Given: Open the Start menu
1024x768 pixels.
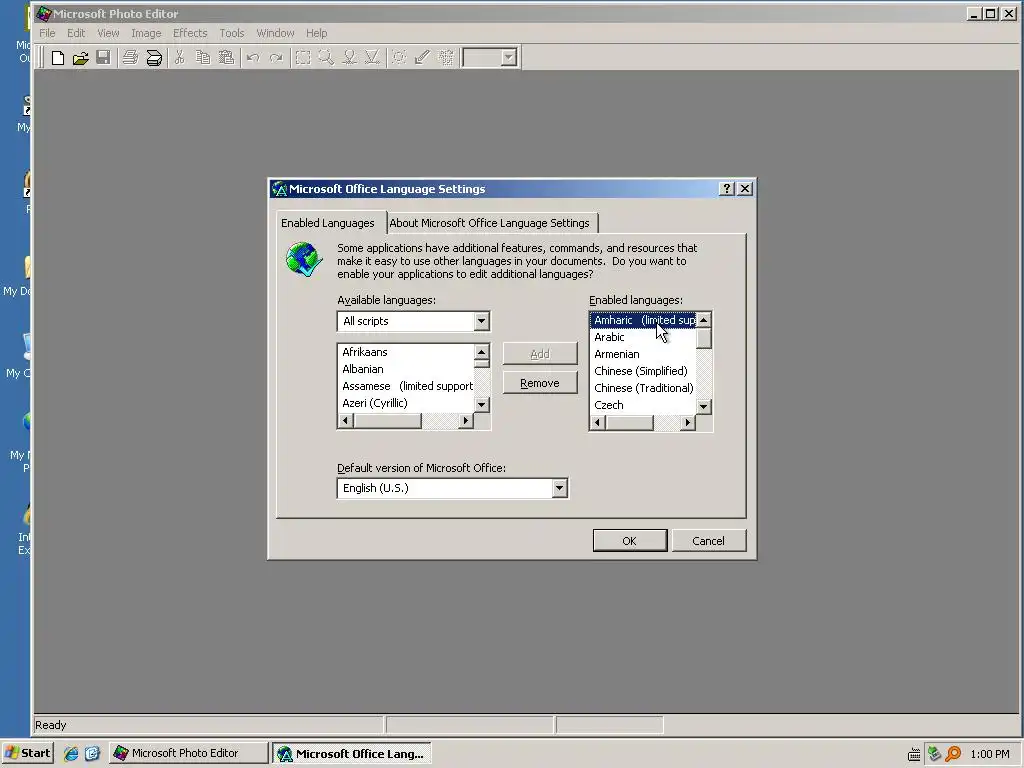Looking at the screenshot, I should point(27,753).
